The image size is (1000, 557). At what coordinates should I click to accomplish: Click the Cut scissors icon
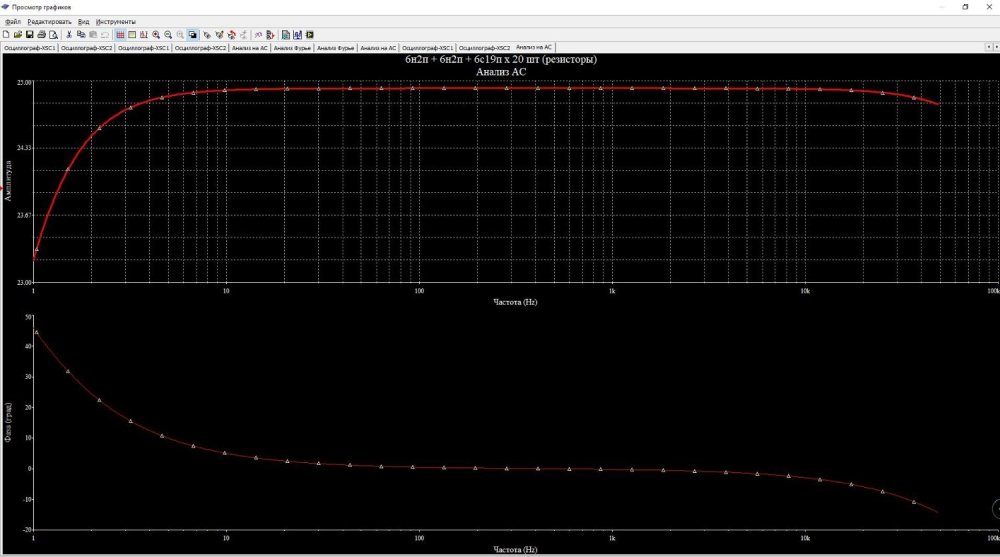(69, 34)
